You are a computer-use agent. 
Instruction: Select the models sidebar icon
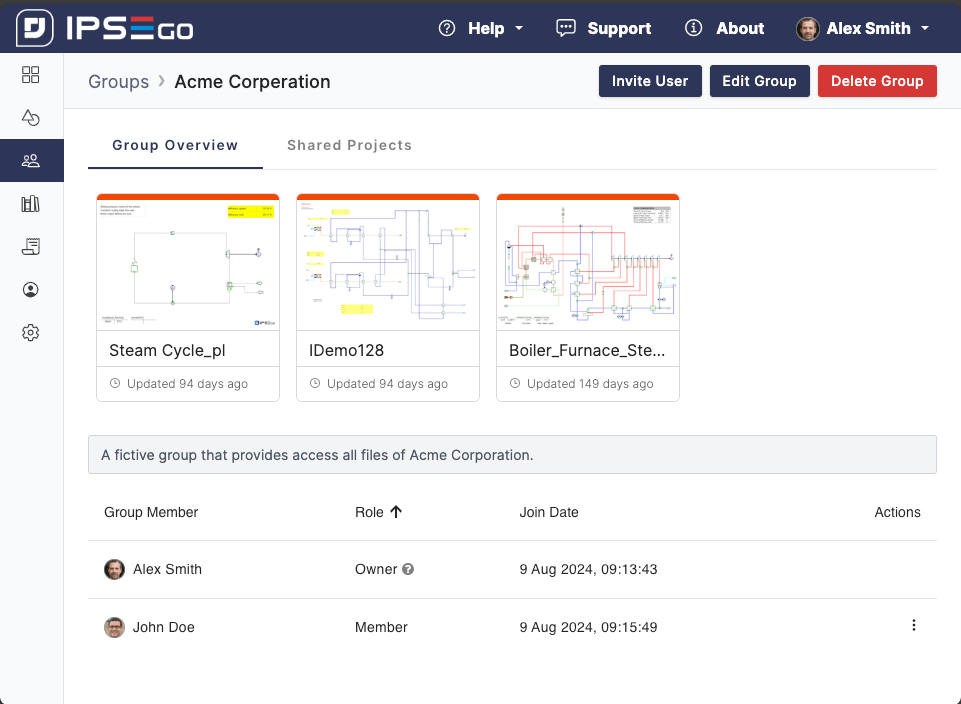(x=30, y=117)
